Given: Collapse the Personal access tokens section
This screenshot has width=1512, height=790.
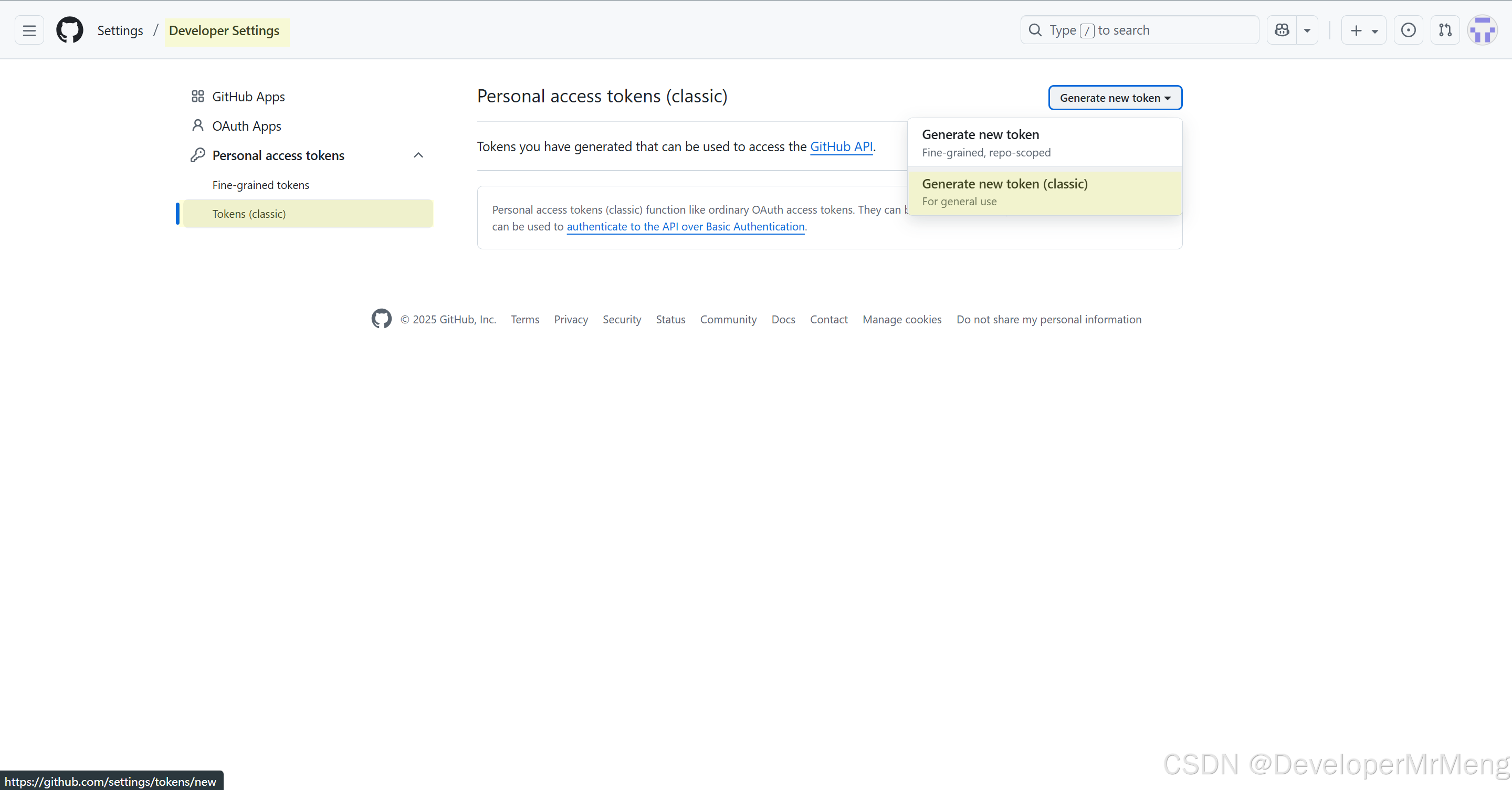Looking at the screenshot, I should 418,155.
